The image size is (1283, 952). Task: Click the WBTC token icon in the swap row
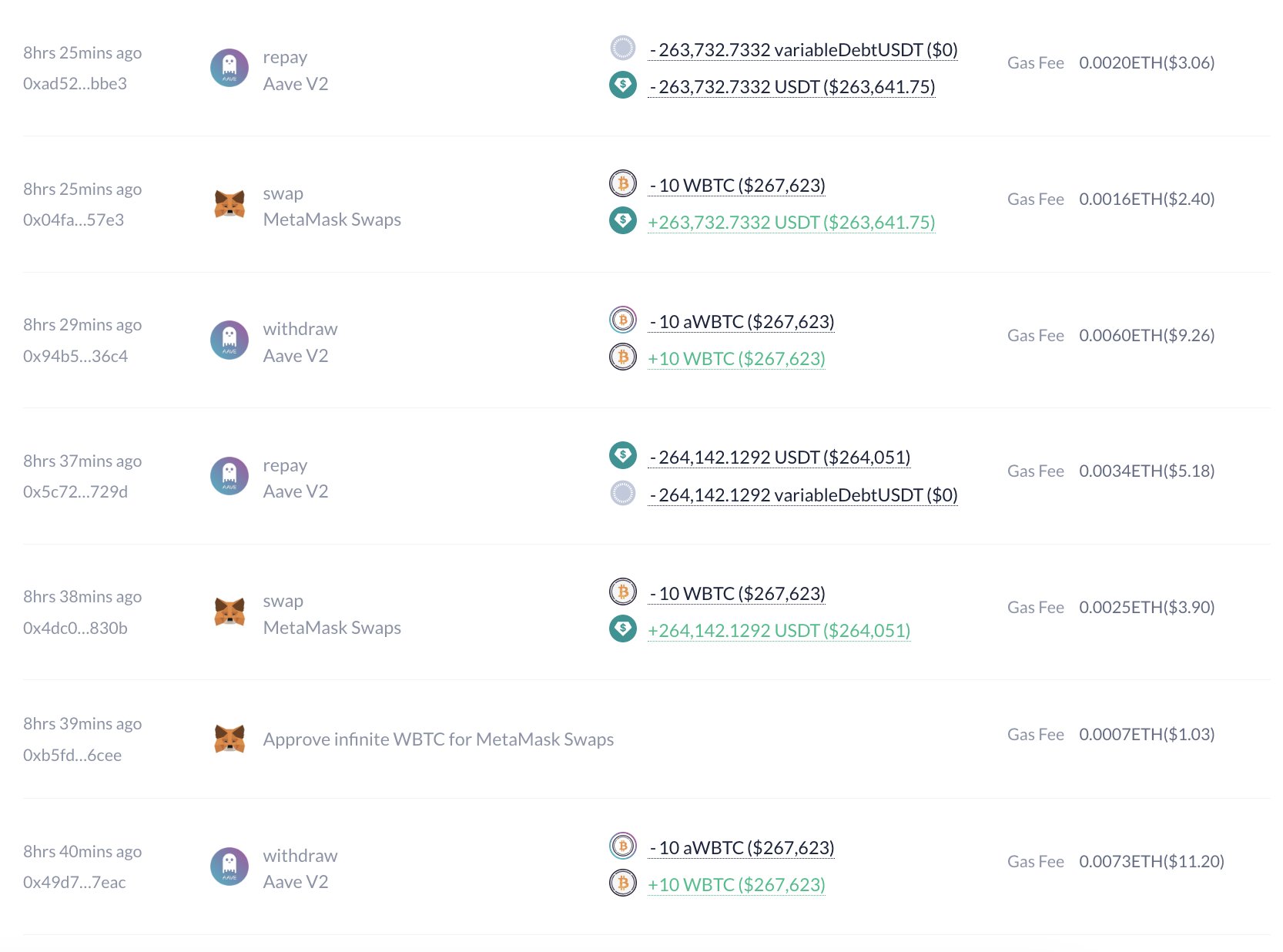click(622, 185)
